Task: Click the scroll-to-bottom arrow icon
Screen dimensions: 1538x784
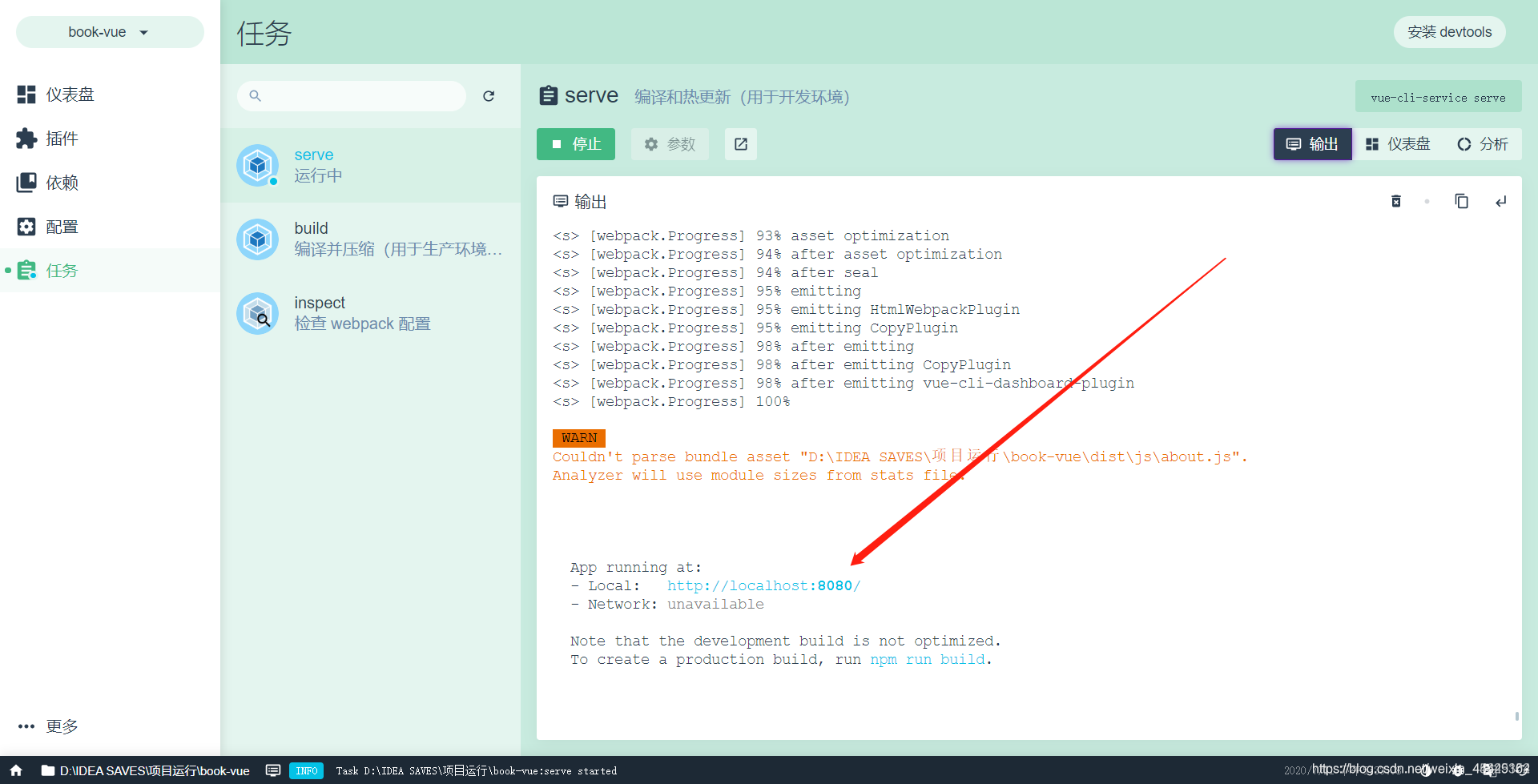Action: [1500, 201]
